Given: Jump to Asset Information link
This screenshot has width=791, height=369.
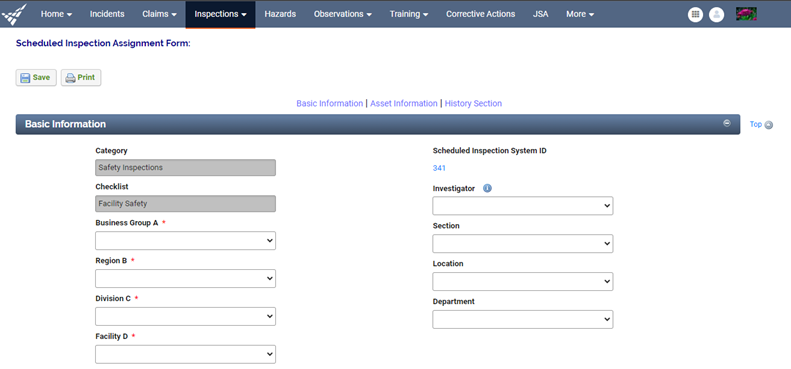Looking at the screenshot, I should tap(404, 103).
